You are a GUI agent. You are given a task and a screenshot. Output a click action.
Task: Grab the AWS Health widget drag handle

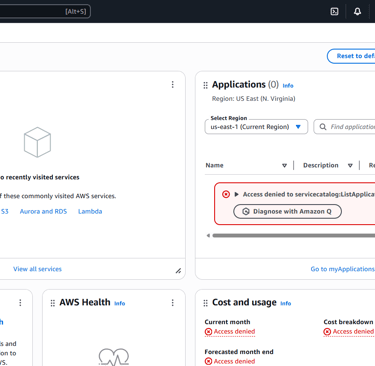point(53,303)
